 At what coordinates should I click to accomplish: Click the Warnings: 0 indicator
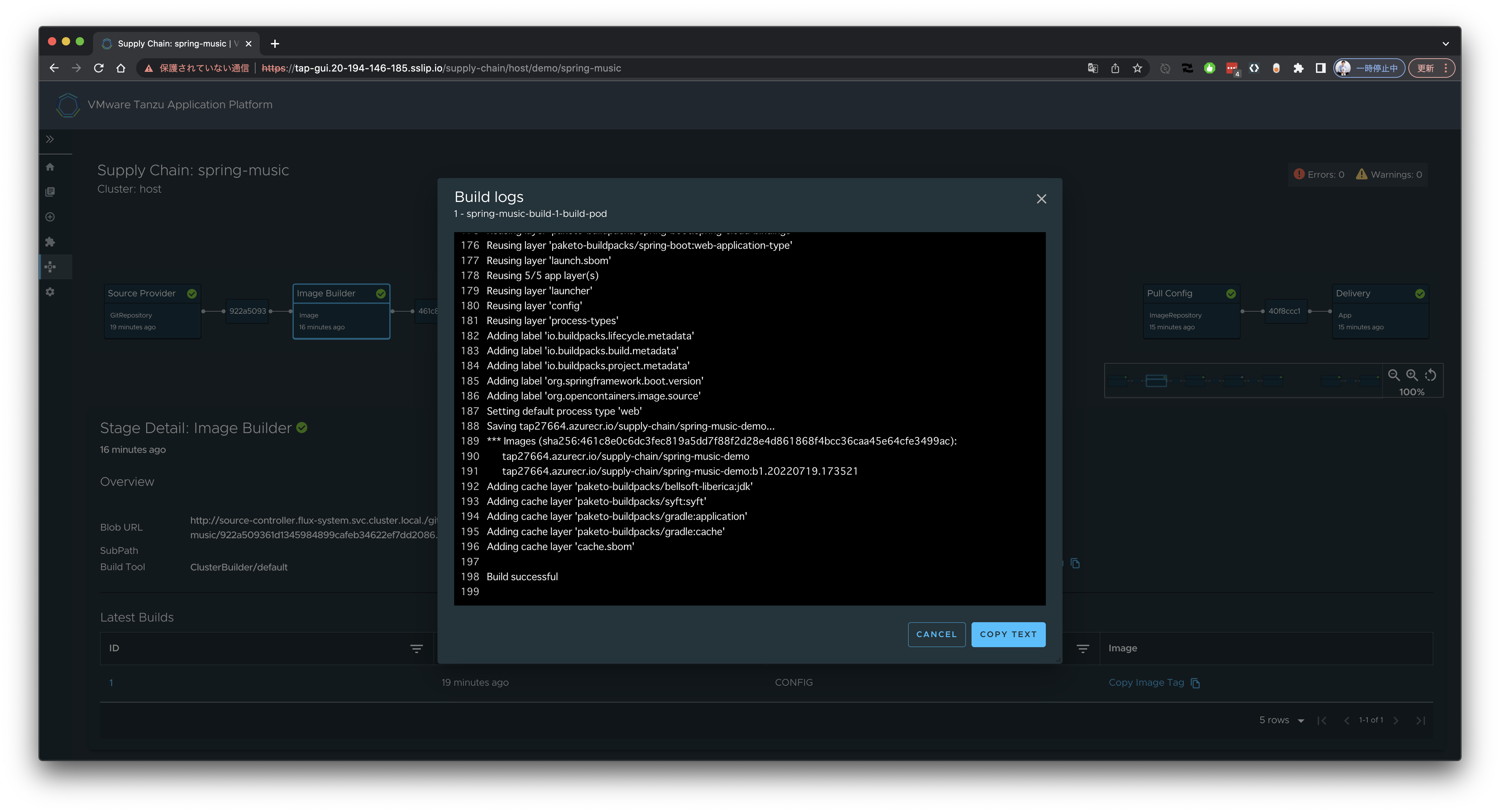point(1389,175)
